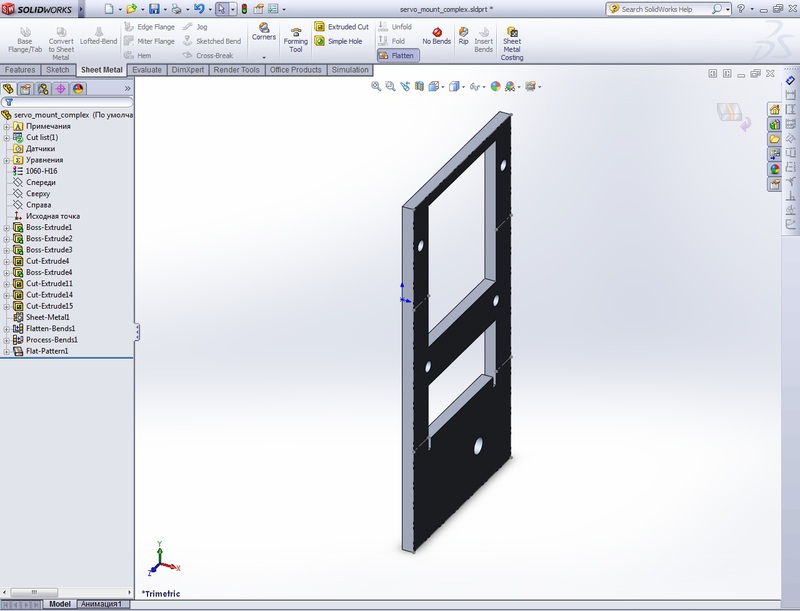The height and width of the screenshot is (611, 800).
Task: Select the Miter Flange tool
Action: pos(149,41)
